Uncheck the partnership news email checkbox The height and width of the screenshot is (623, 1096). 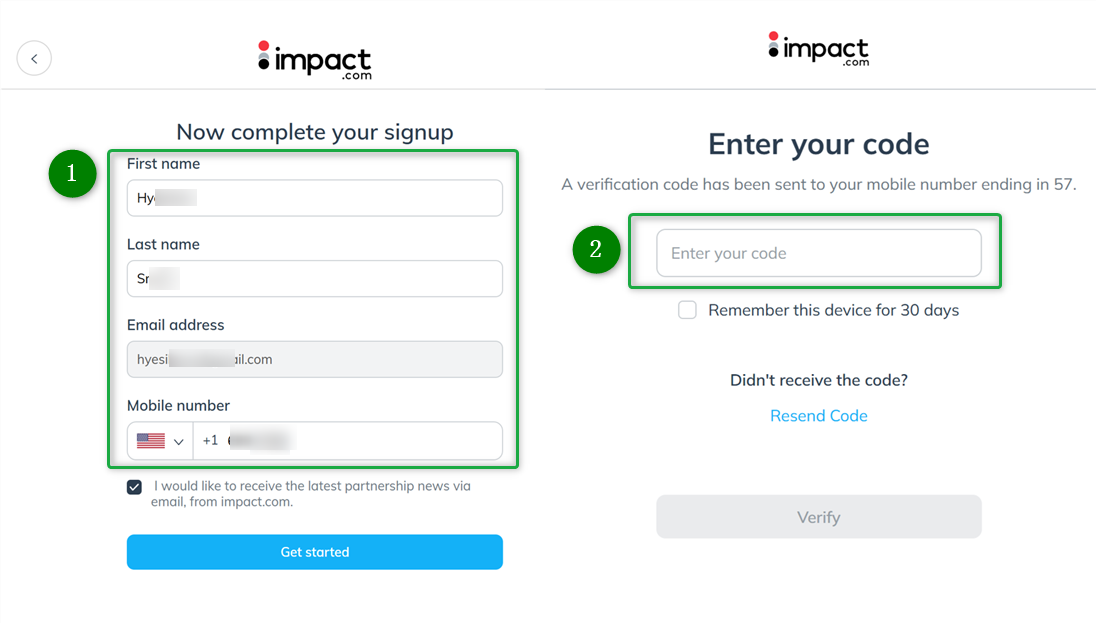(134, 486)
